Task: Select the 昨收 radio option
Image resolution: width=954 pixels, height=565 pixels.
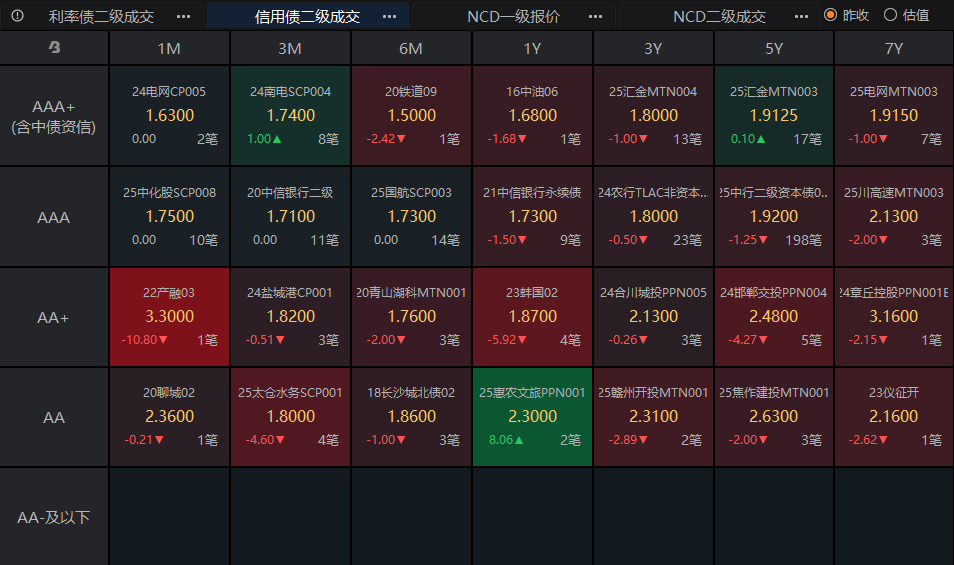Action: pyautogui.click(x=846, y=15)
